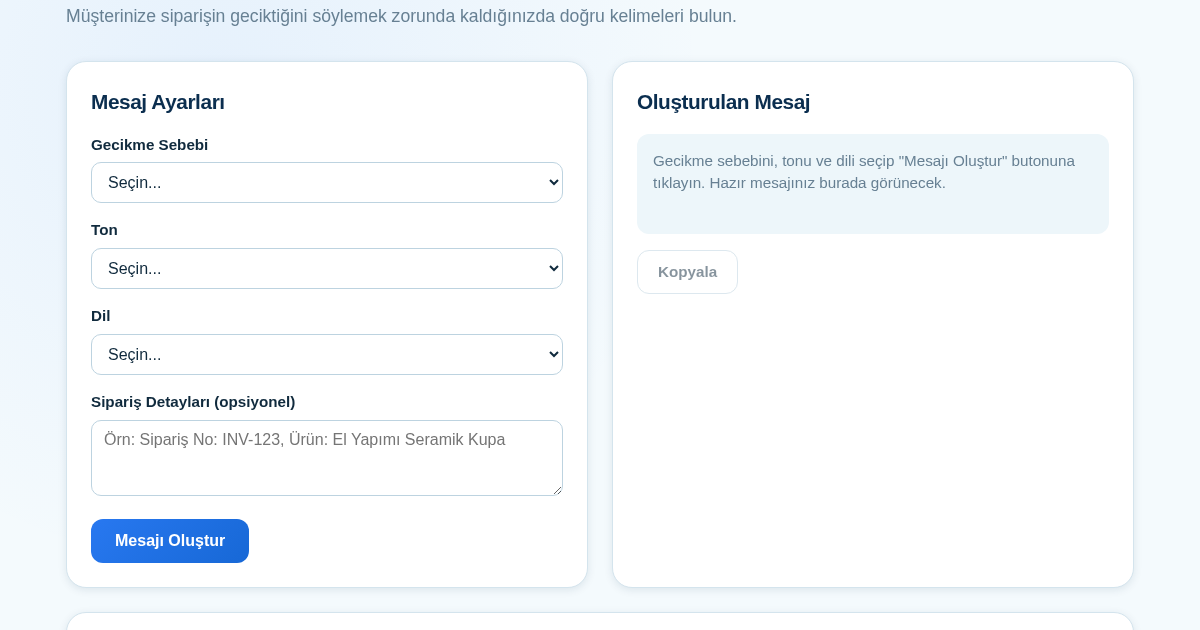Focus the Sipariş Detayları text area
This screenshot has width=1200, height=630.
327,458
